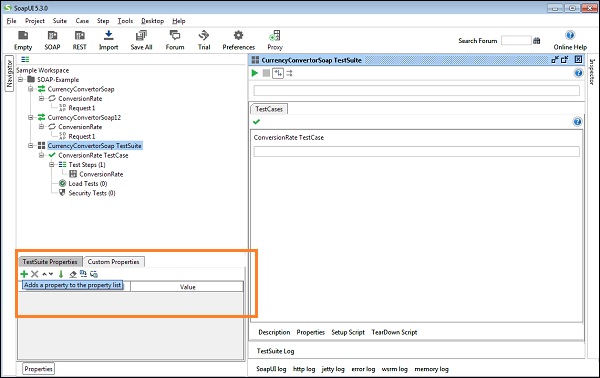This screenshot has width=600, height=378.
Task: Open the Tools menu
Action: [125, 21]
